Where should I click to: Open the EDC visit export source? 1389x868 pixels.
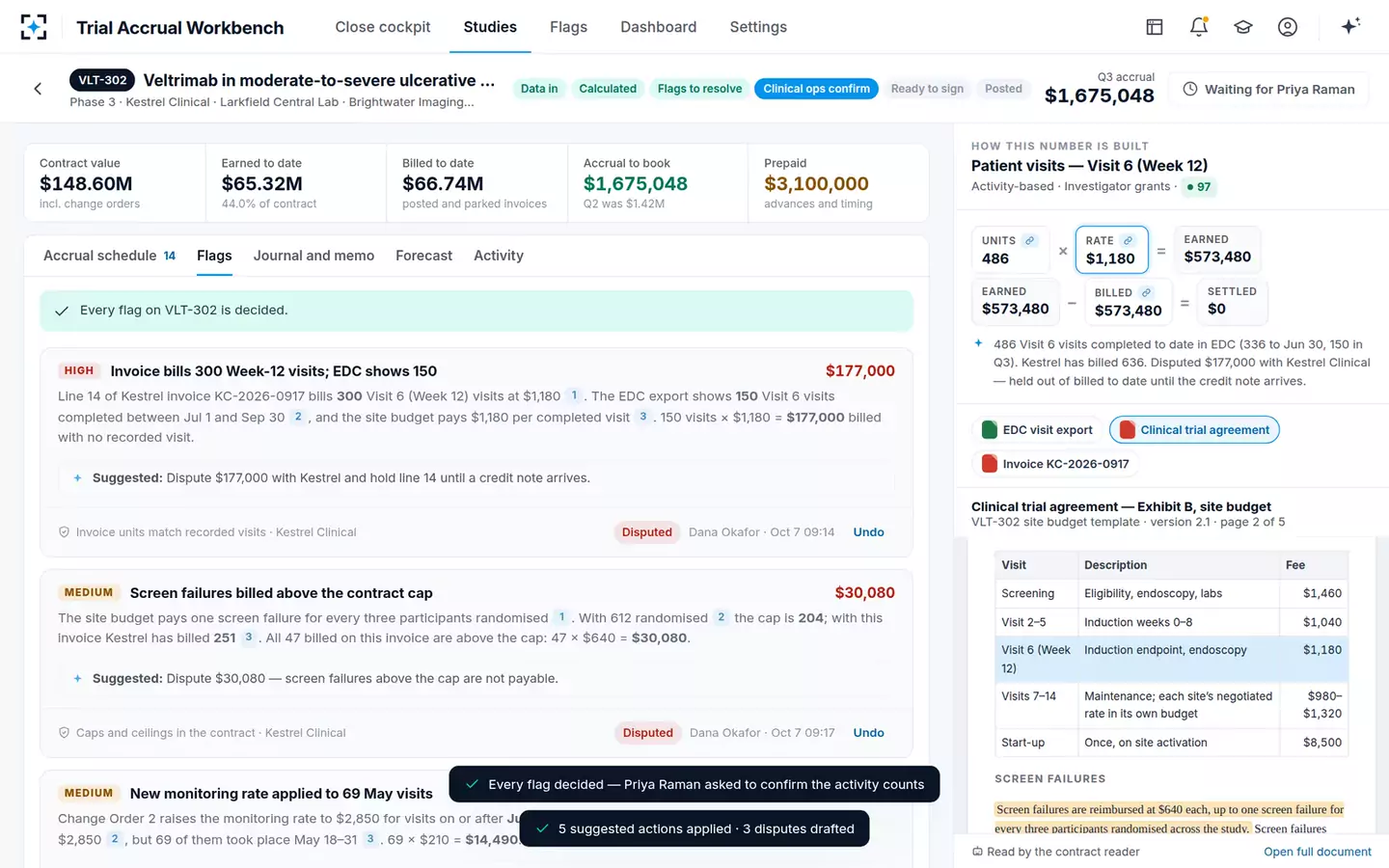tap(1037, 430)
